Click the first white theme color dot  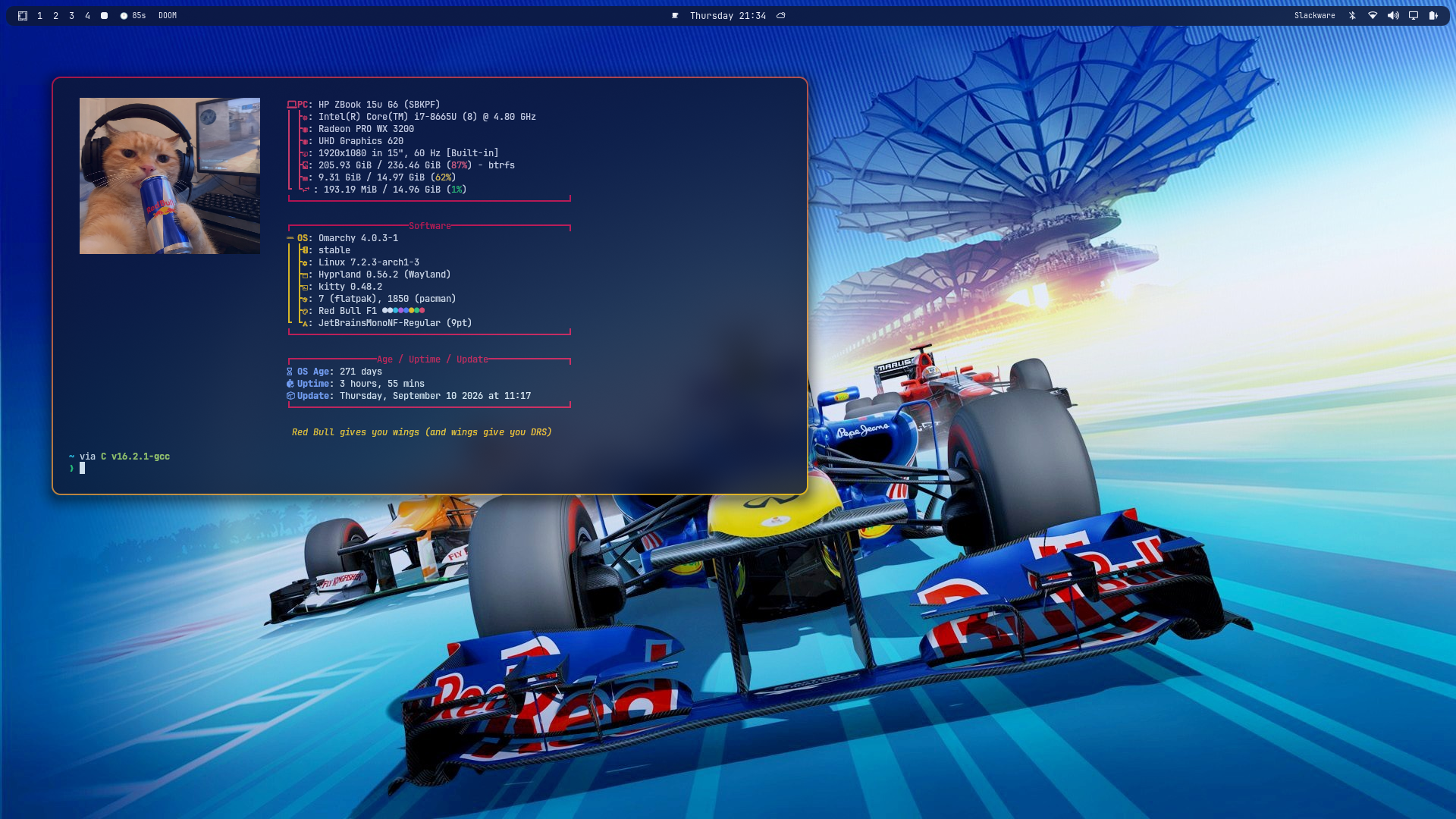pos(385,310)
